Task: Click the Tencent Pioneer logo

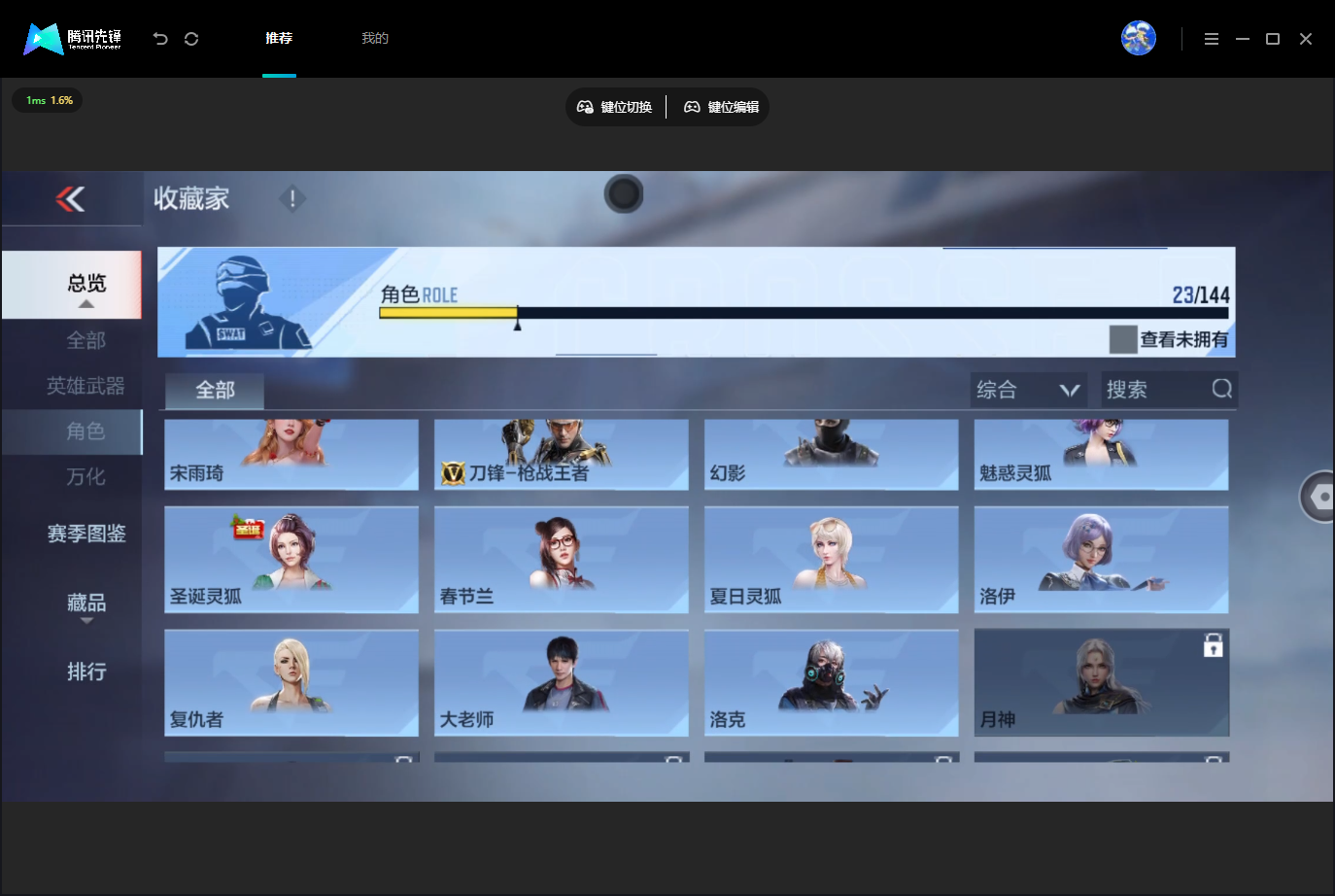Action: point(73,39)
